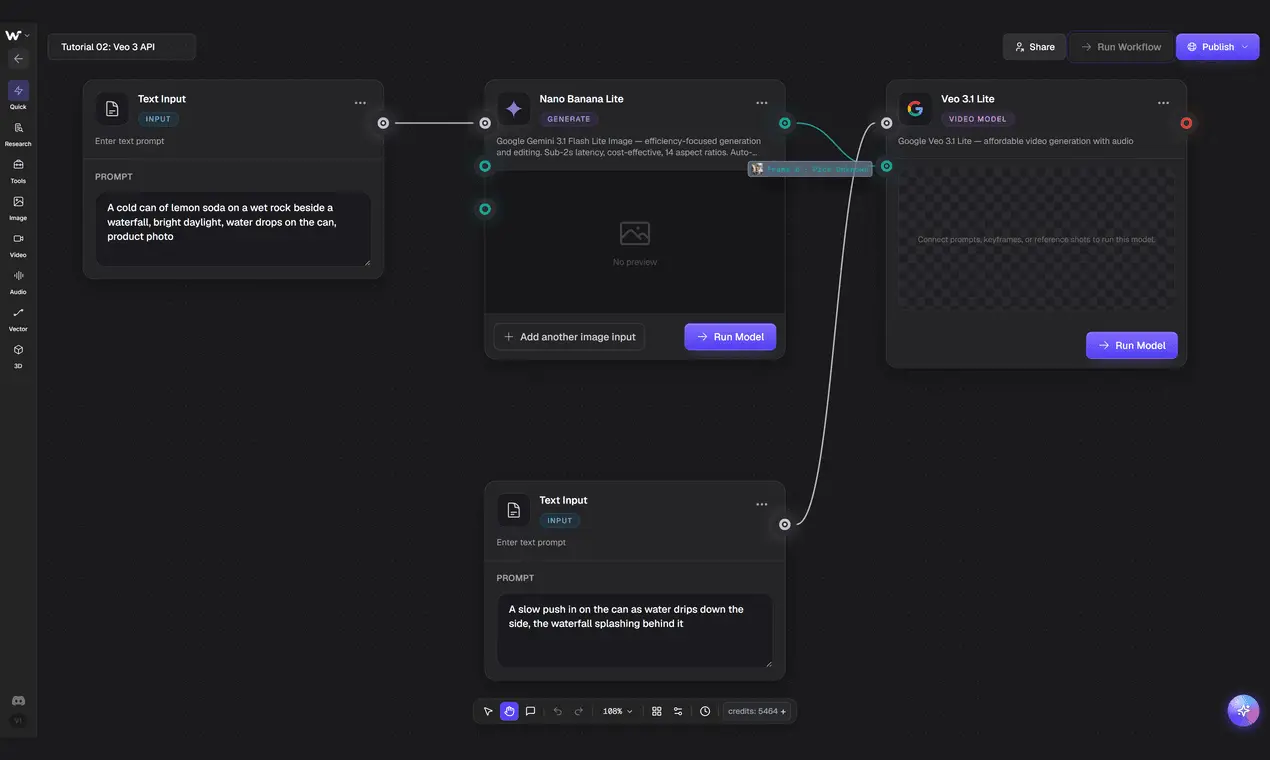Image resolution: width=1270 pixels, height=760 pixels.
Task: Click the undo arrow
Action: pyautogui.click(x=557, y=711)
